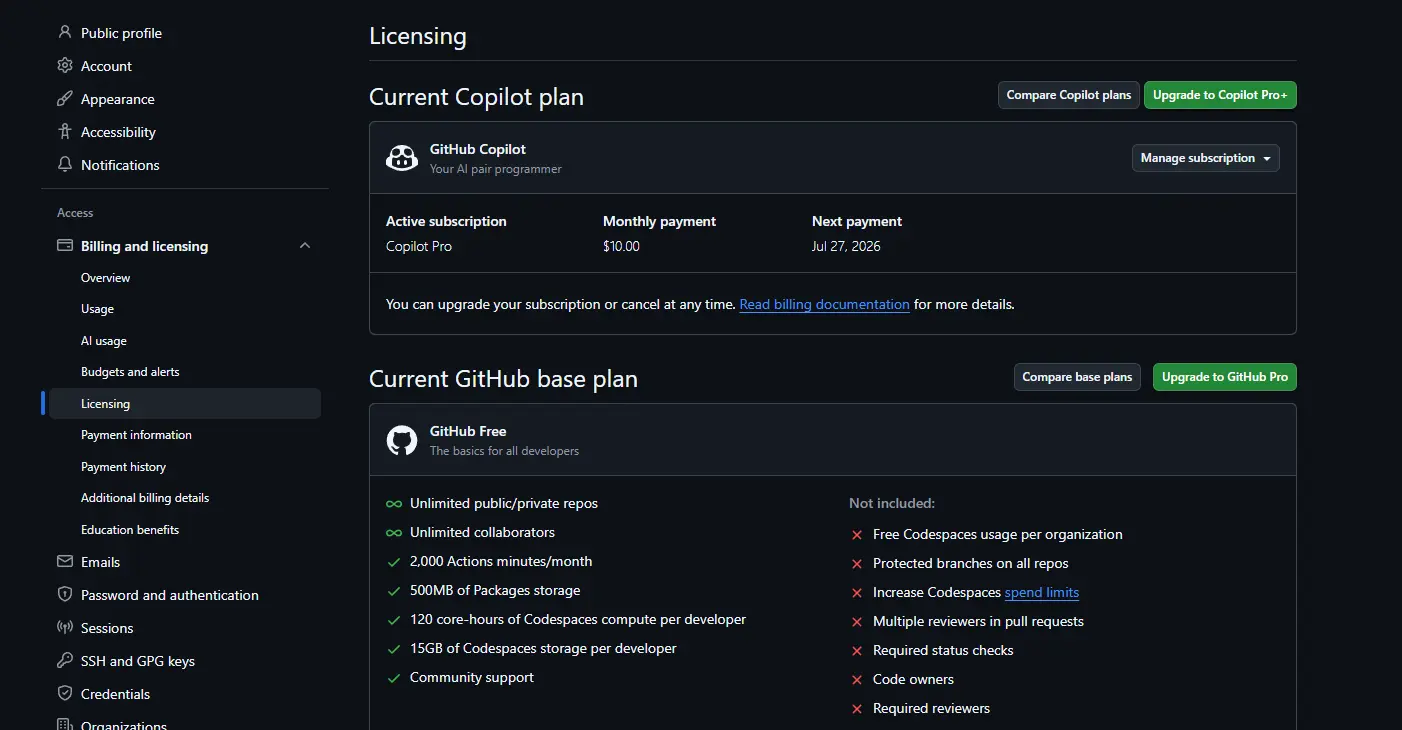Open the Manage subscription dropdown
The width and height of the screenshot is (1402, 730).
click(1206, 158)
